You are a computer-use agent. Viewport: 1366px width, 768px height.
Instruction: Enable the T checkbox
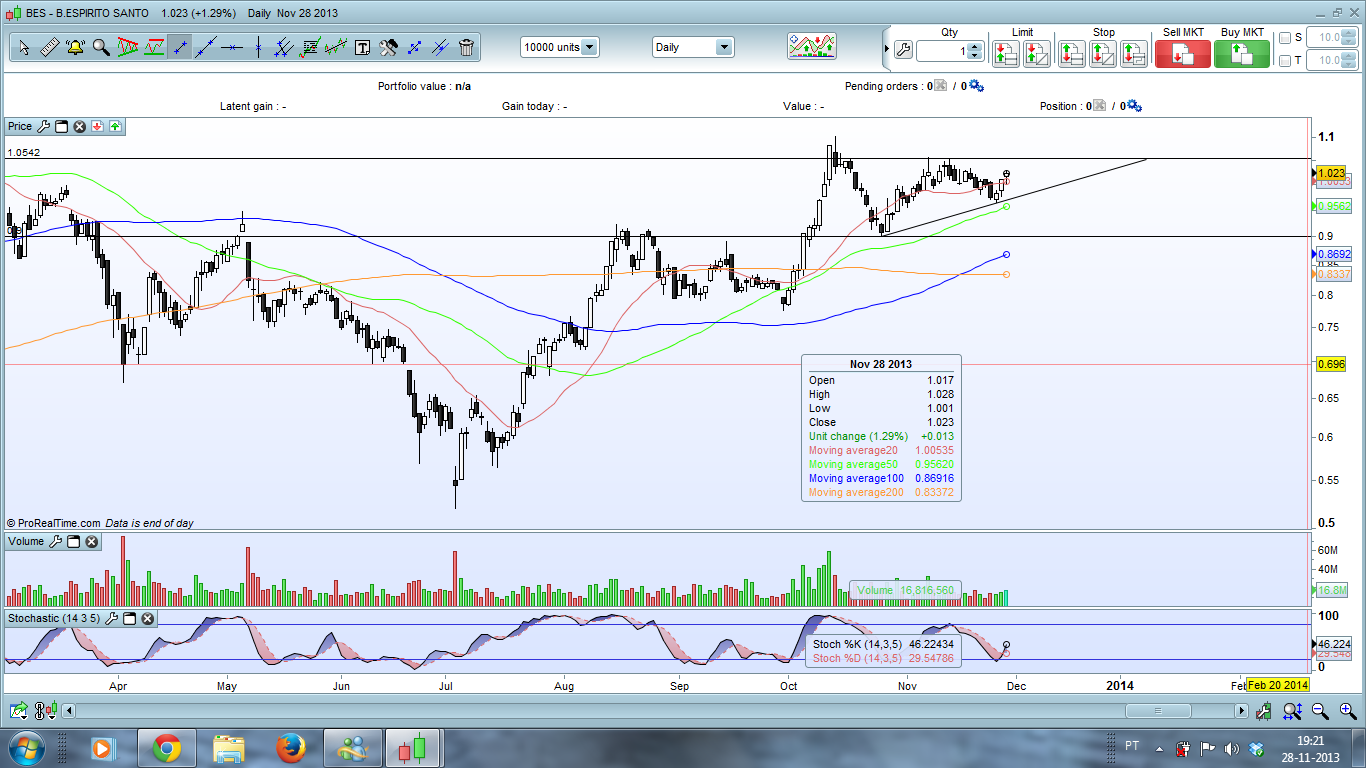click(x=1285, y=61)
